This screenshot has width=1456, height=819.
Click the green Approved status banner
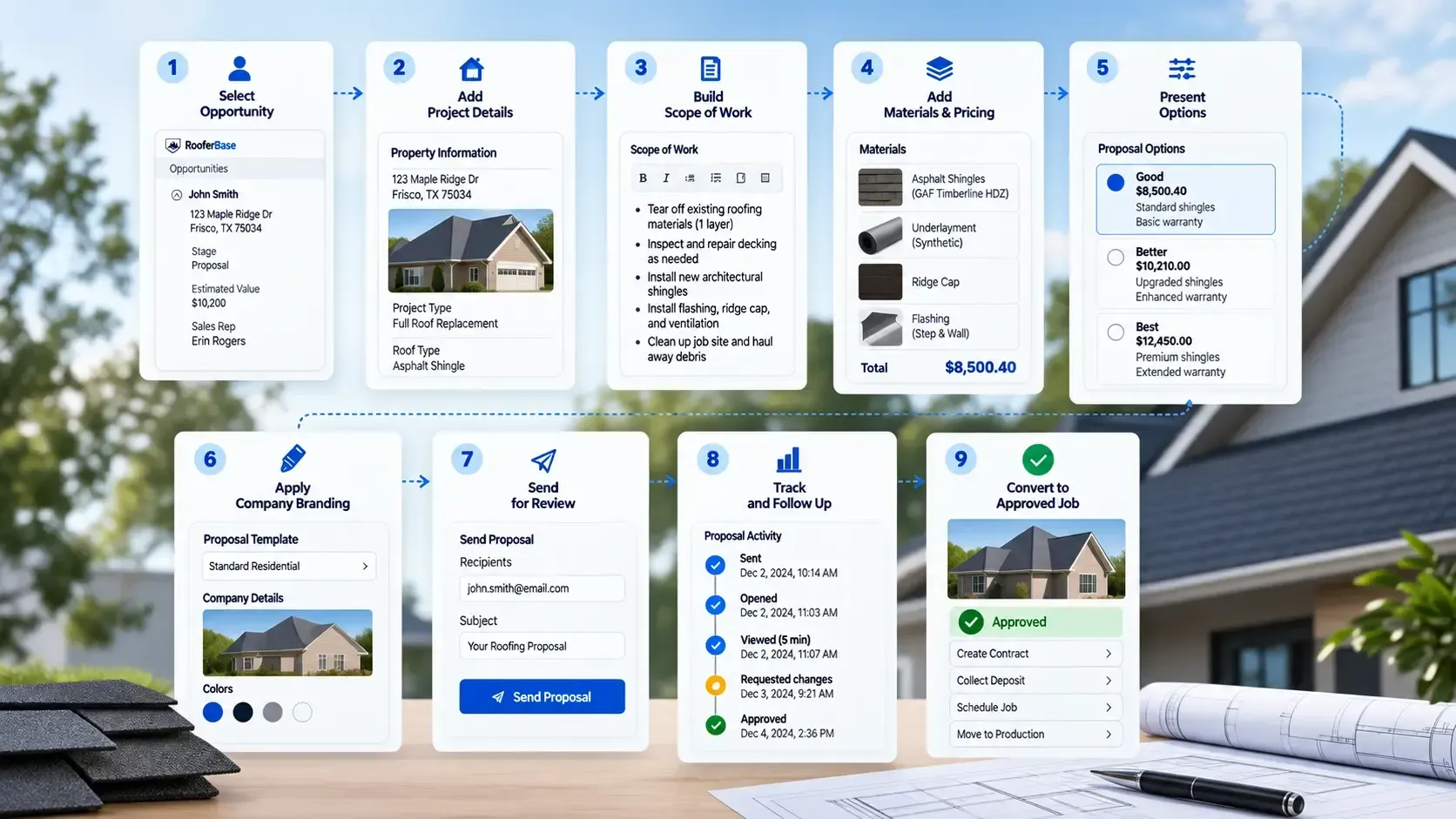click(x=1035, y=621)
